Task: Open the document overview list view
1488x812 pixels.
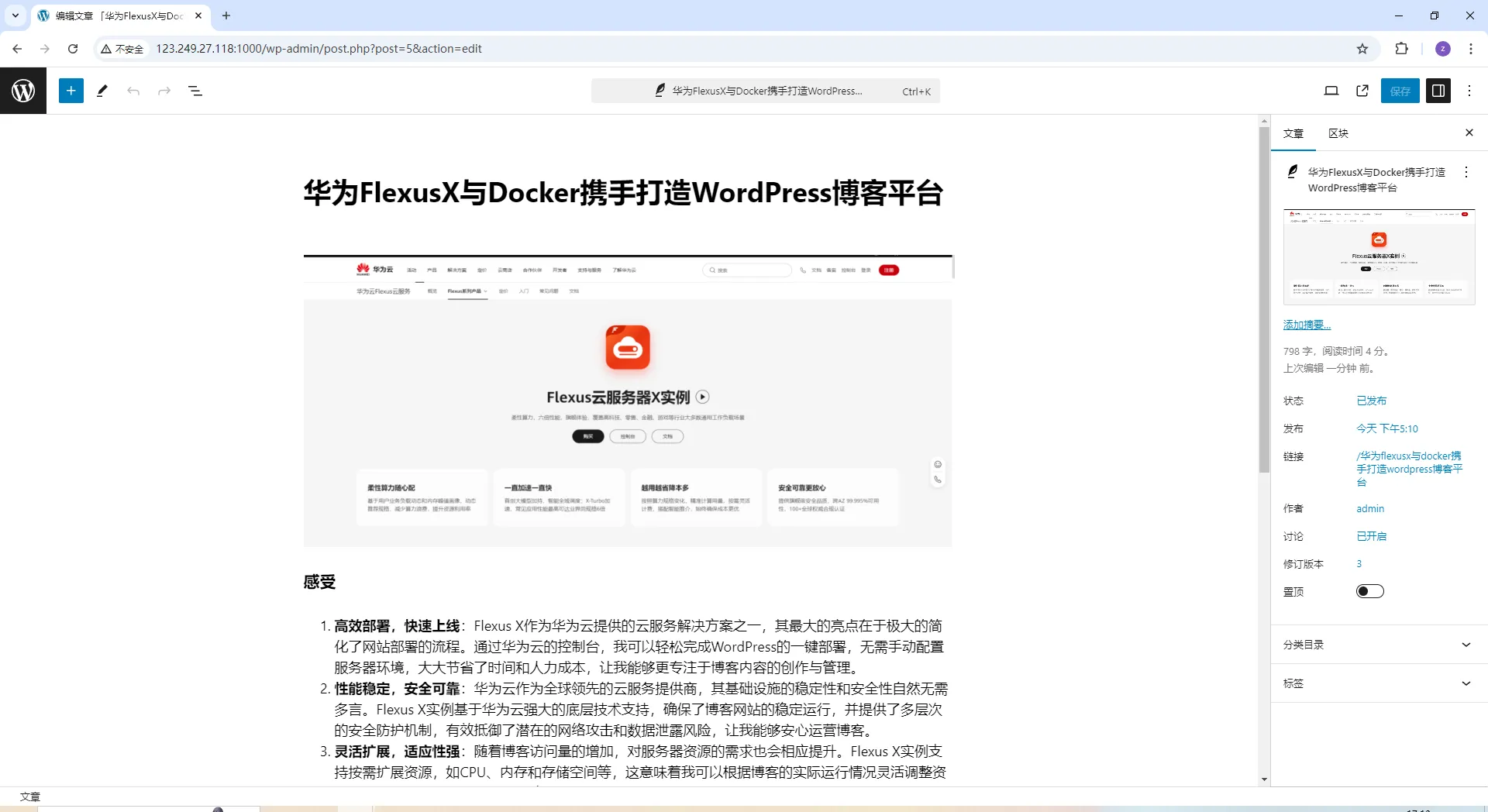Action: [x=195, y=91]
